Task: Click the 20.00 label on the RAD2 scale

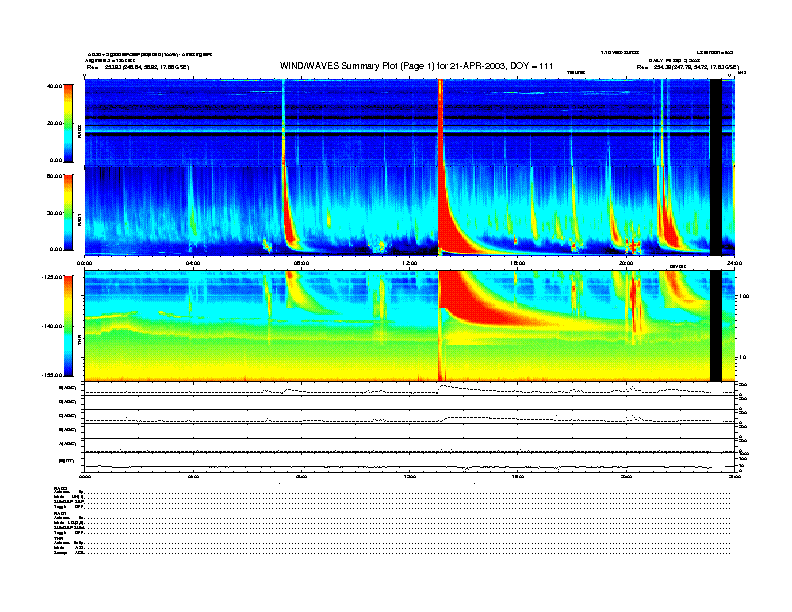Action: (x=55, y=123)
